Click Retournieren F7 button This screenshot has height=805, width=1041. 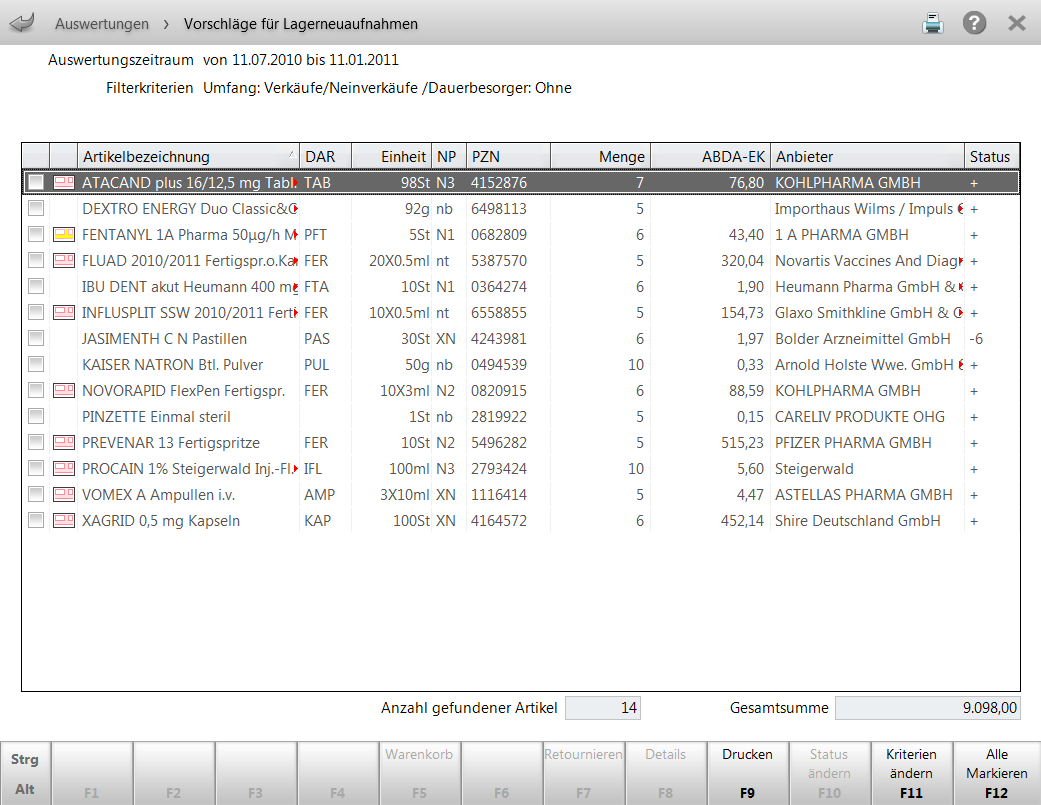tap(584, 773)
